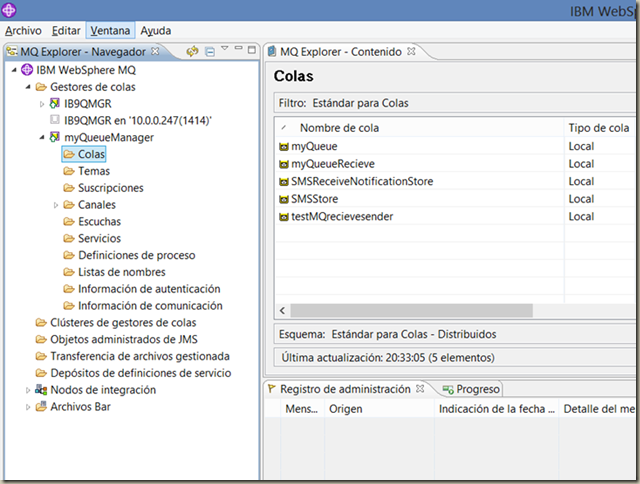The height and width of the screenshot is (484, 640).
Task: Click the Local type cell for SMSStore
Action: click(x=581, y=199)
